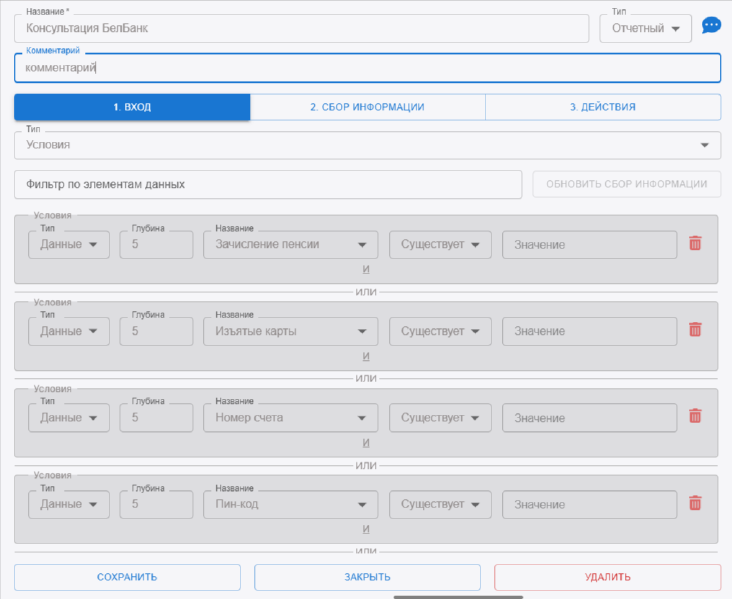Open the chat comment bubble icon
Viewport: 732px width, 599px height.
point(711,26)
